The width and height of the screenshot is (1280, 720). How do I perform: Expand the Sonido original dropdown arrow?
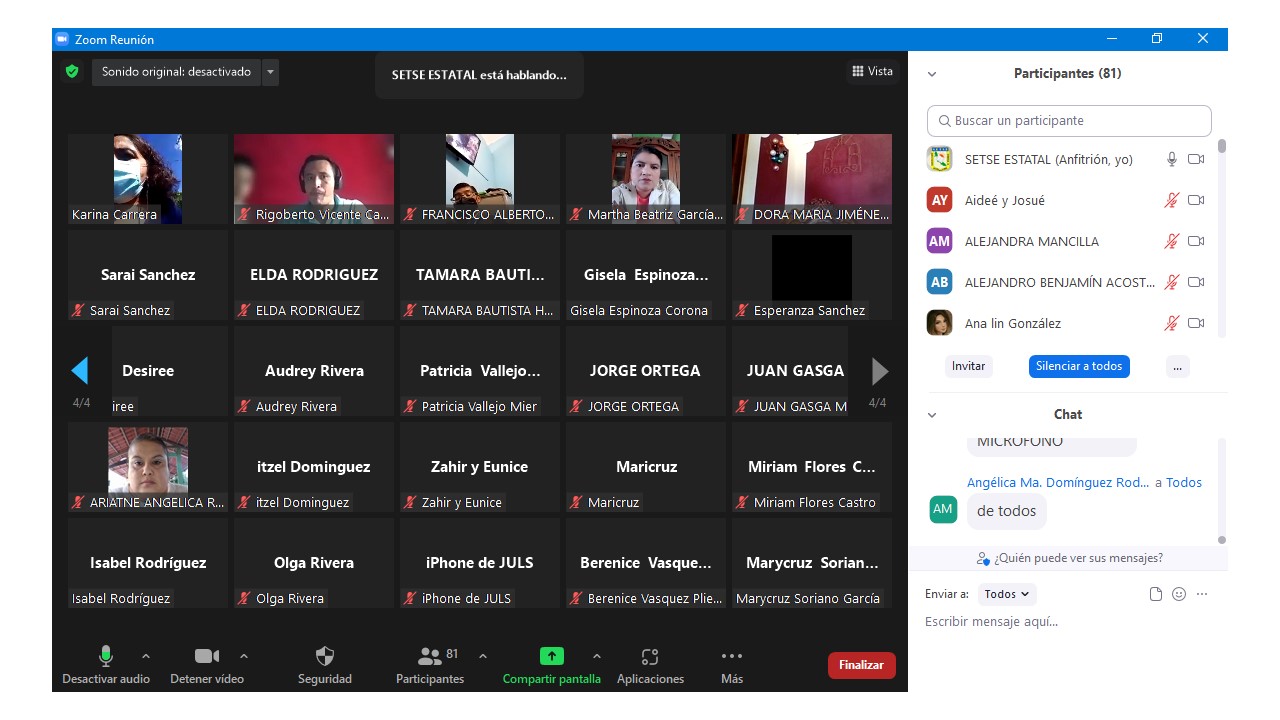point(271,72)
